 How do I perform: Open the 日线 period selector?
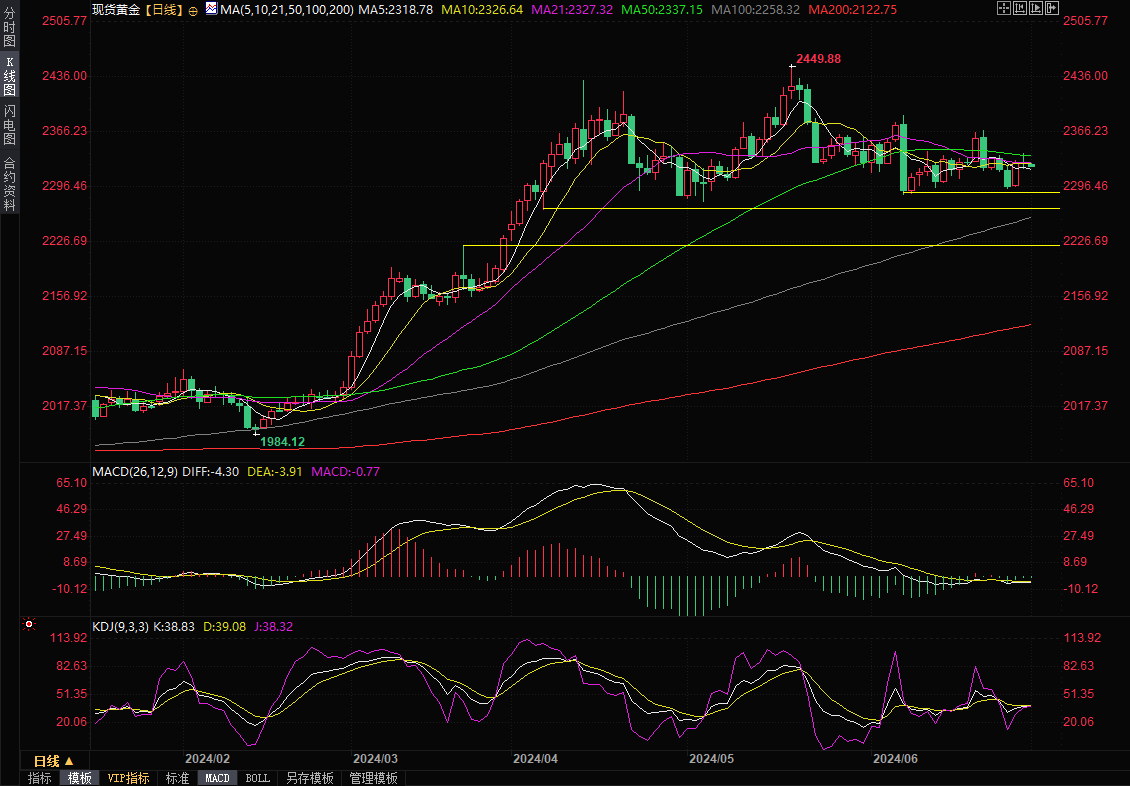(53, 761)
